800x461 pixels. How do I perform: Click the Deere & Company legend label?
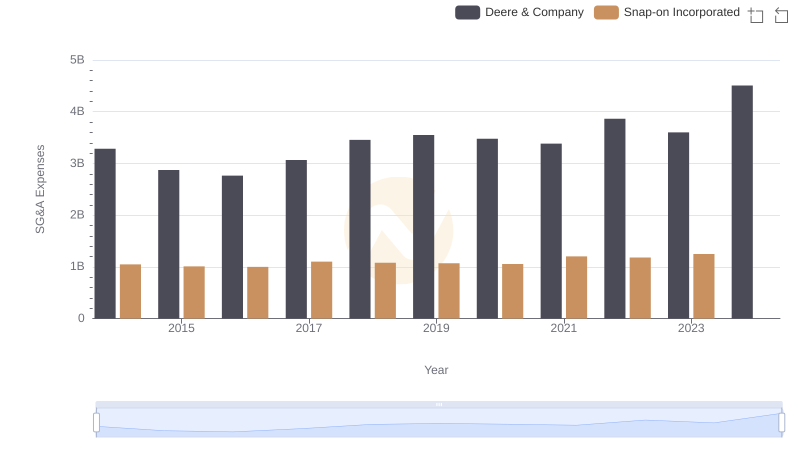(534, 12)
